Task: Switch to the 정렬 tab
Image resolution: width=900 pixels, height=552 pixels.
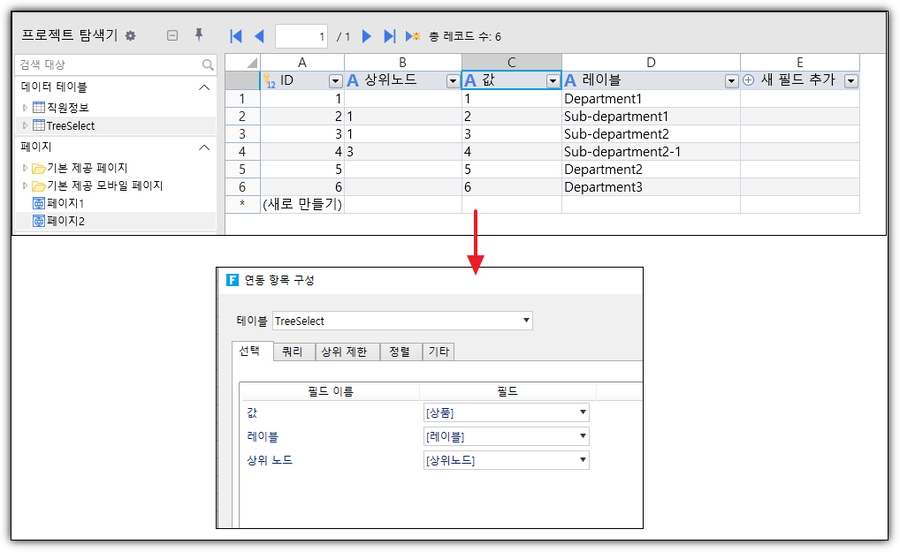Action: (399, 351)
